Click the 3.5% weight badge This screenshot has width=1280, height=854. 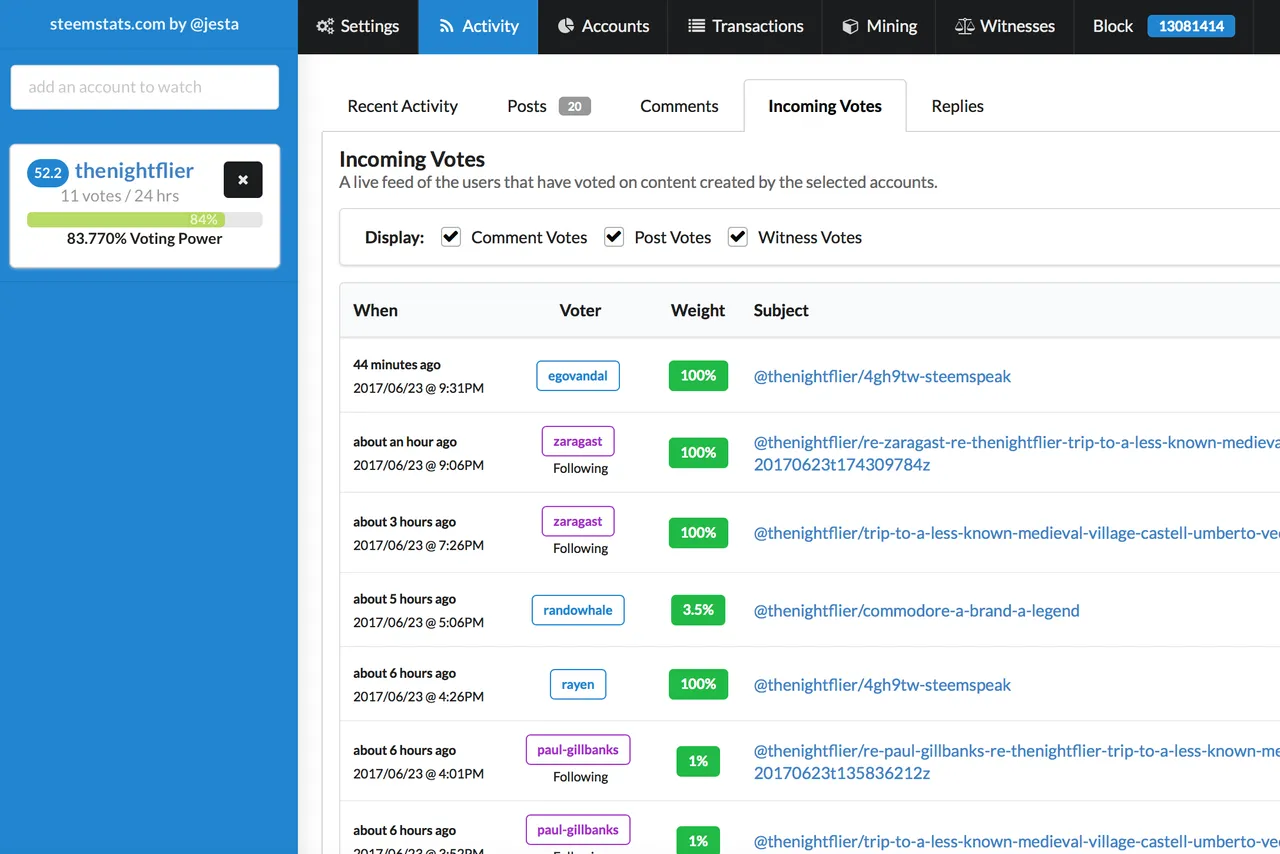tap(698, 609)
